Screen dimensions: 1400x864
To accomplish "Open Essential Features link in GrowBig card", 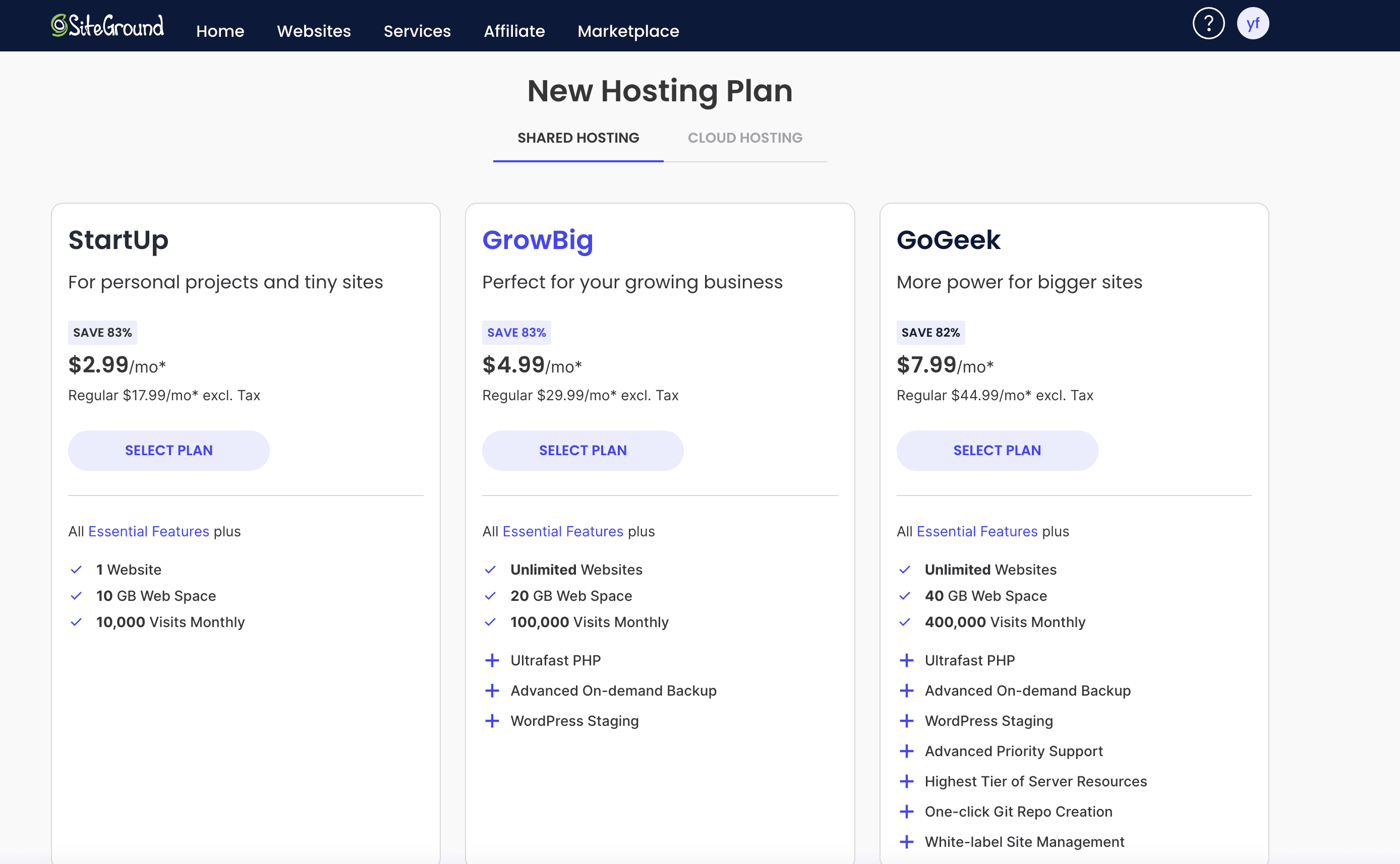I will (563, 531).
